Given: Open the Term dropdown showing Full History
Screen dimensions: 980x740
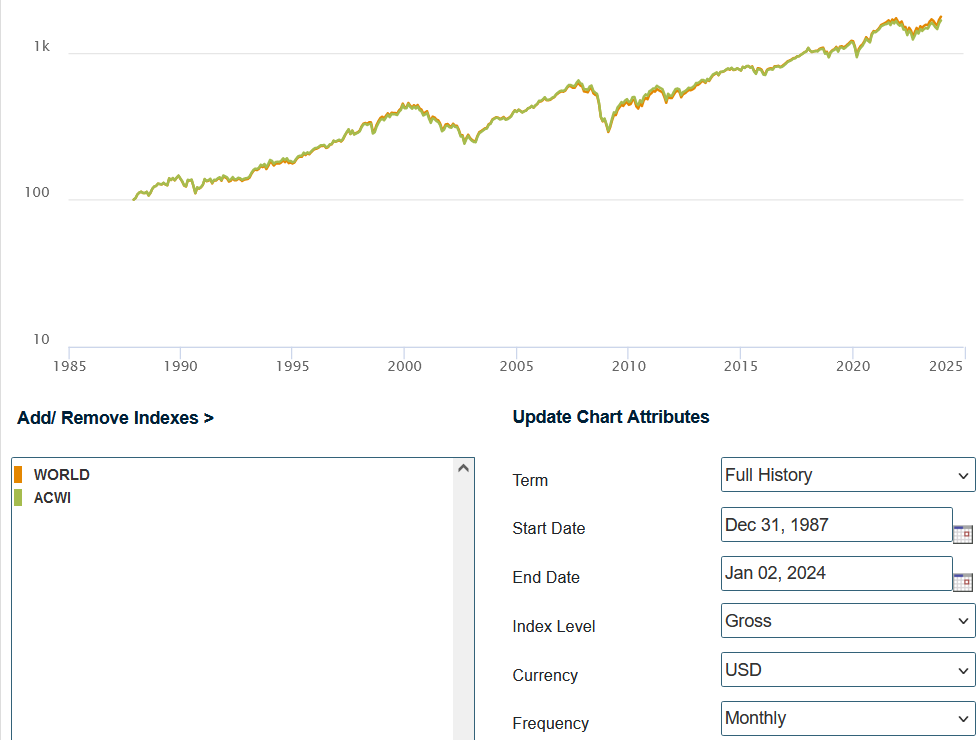Looking at the screenshot, I should point(847,475).
